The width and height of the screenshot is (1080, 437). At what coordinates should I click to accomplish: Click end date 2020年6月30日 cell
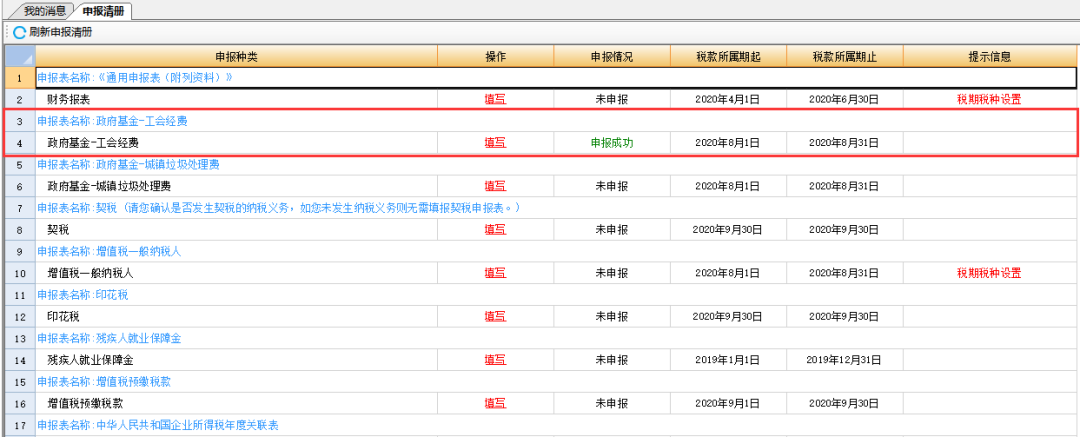coord(844,99)
